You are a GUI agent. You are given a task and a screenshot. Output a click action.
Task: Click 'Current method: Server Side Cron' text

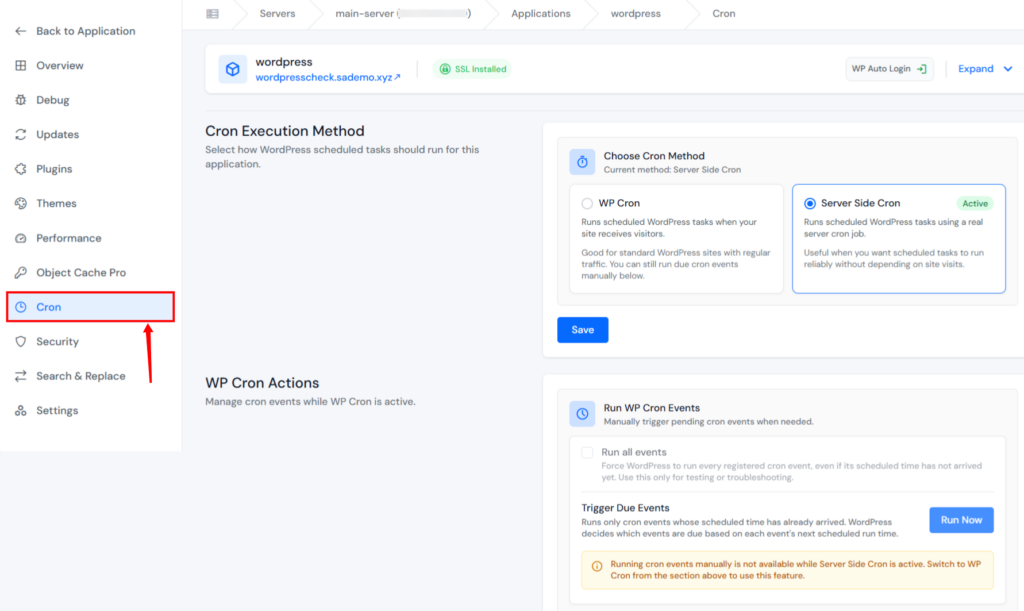(x=672, y=170)
